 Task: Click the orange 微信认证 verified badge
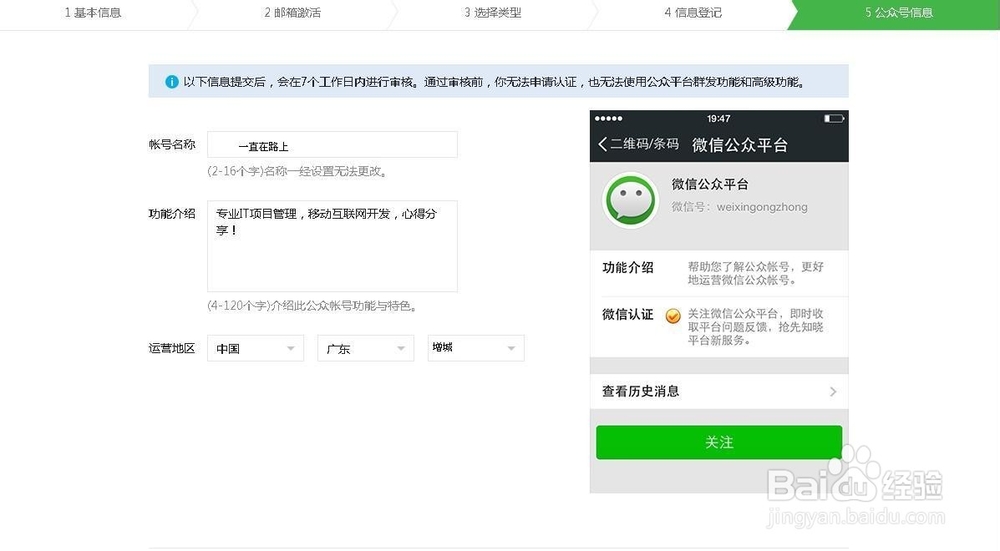coord(673,316)
